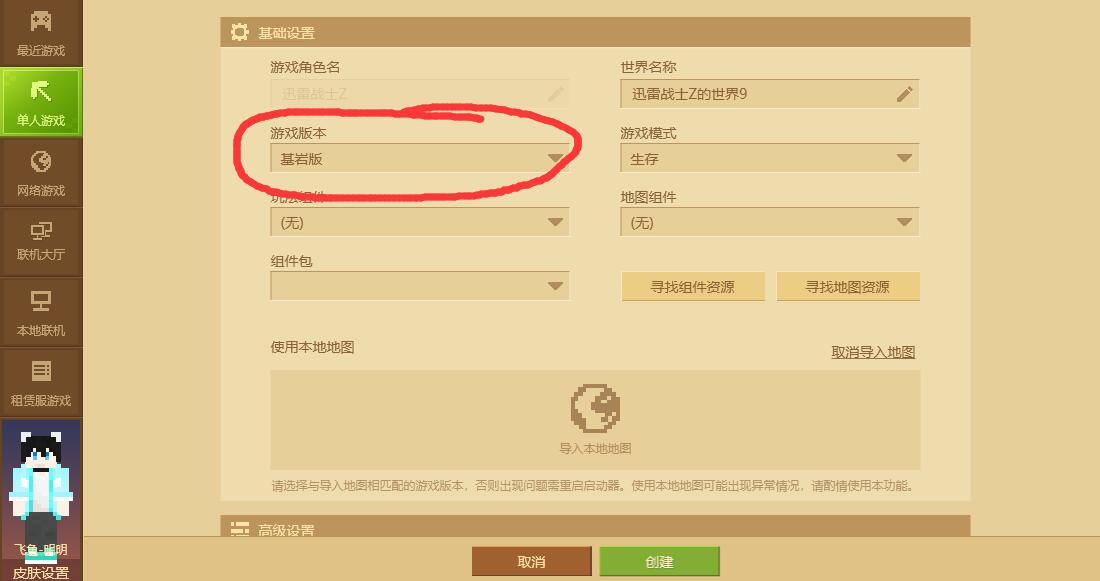The height and width of the screenshot is (581, 1100).
Task: Open 租赁服游戏 list icon
Action: point(41,370)
